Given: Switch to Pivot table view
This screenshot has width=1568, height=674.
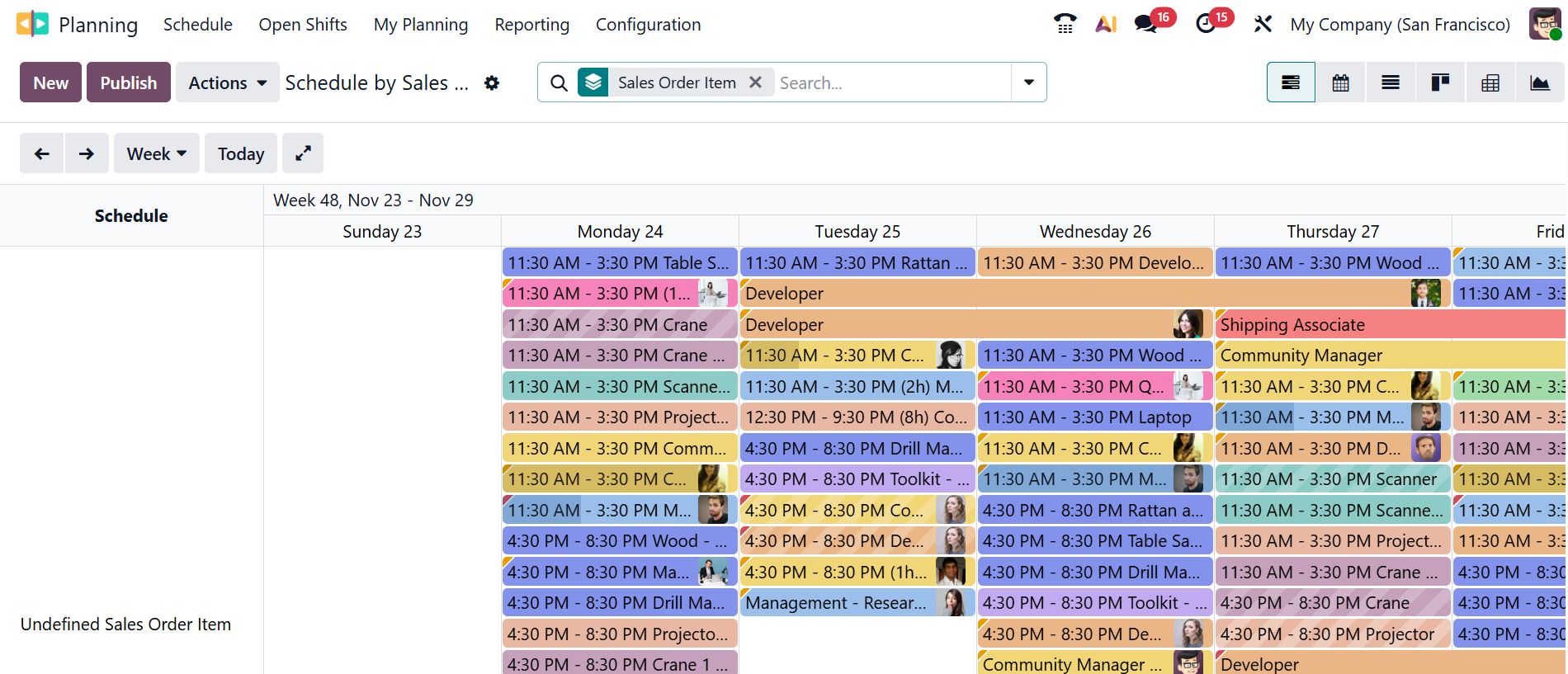Looking at the screenshot, I should pos(1490,82).
